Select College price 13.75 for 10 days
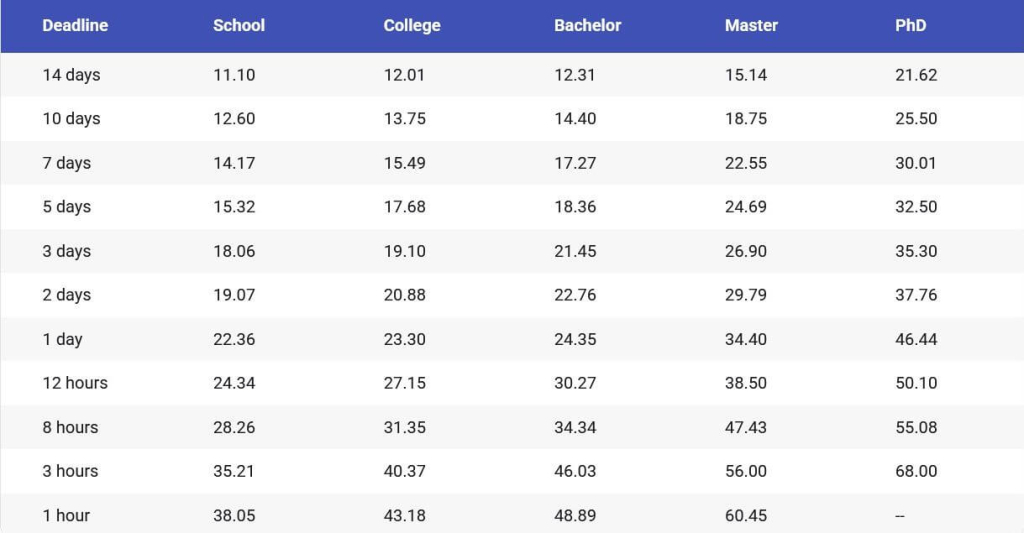The height and width of the screenshot is (533, 1024). click(405, 119)
